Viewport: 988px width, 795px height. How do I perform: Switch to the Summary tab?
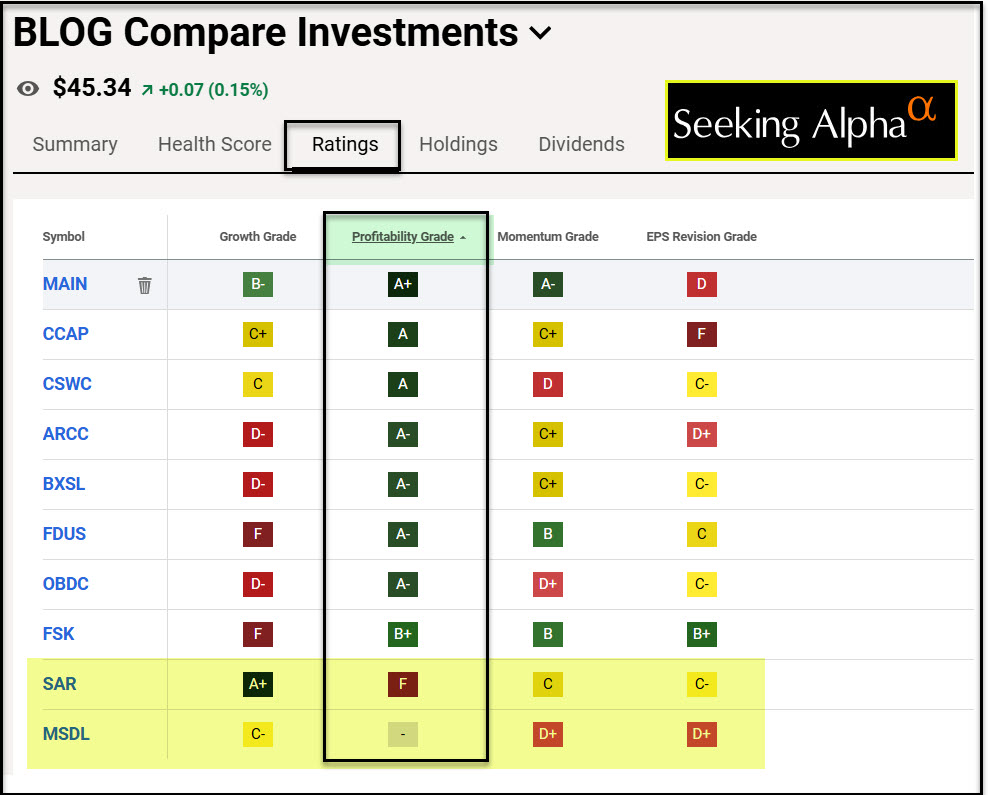75,144
